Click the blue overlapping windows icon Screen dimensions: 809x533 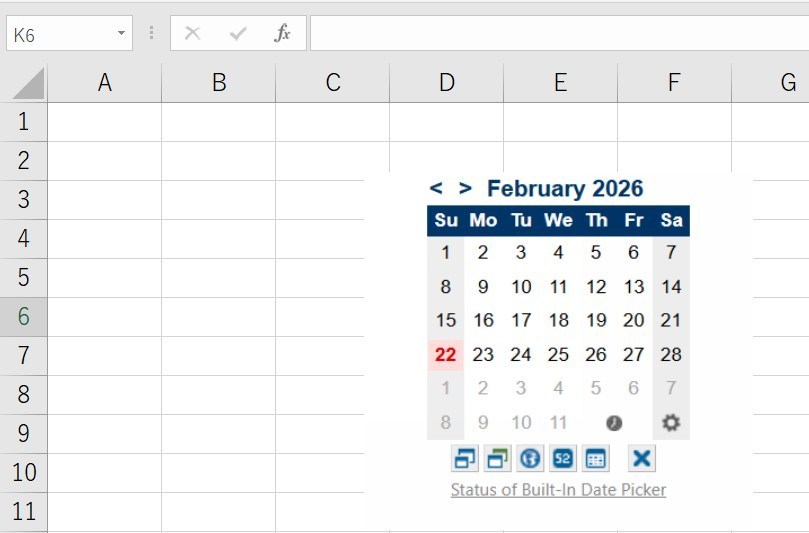[464, 459]
